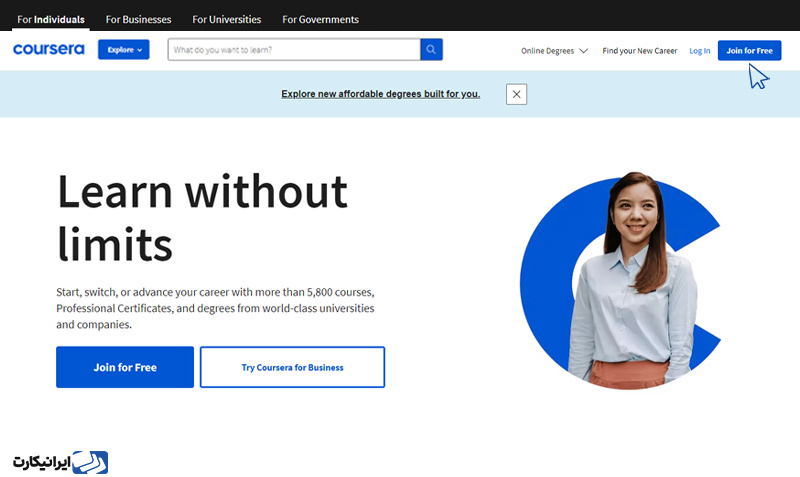Focus the What do you want to learn field
Screen dimensions: 800x477
(294, 49)
